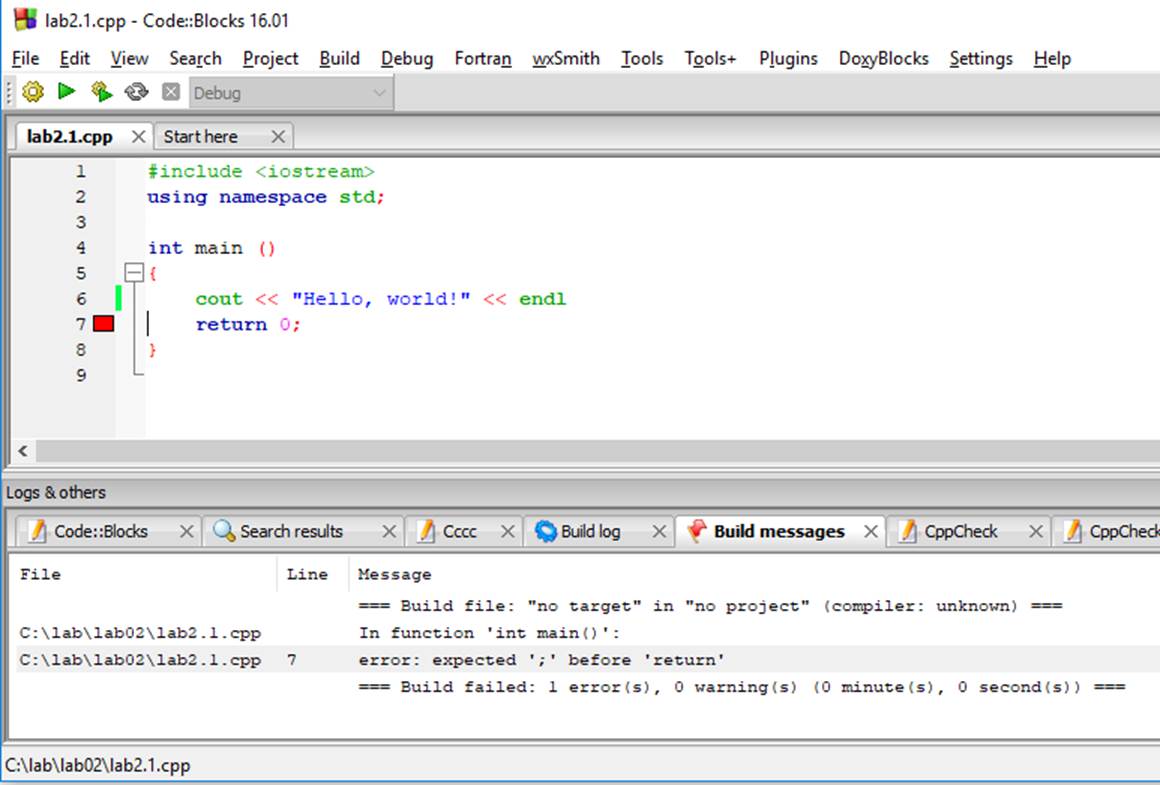Open the Debug build target dropdown
Image resolution: width=1160 pixels, height=785 pixels.
point(290,93)
